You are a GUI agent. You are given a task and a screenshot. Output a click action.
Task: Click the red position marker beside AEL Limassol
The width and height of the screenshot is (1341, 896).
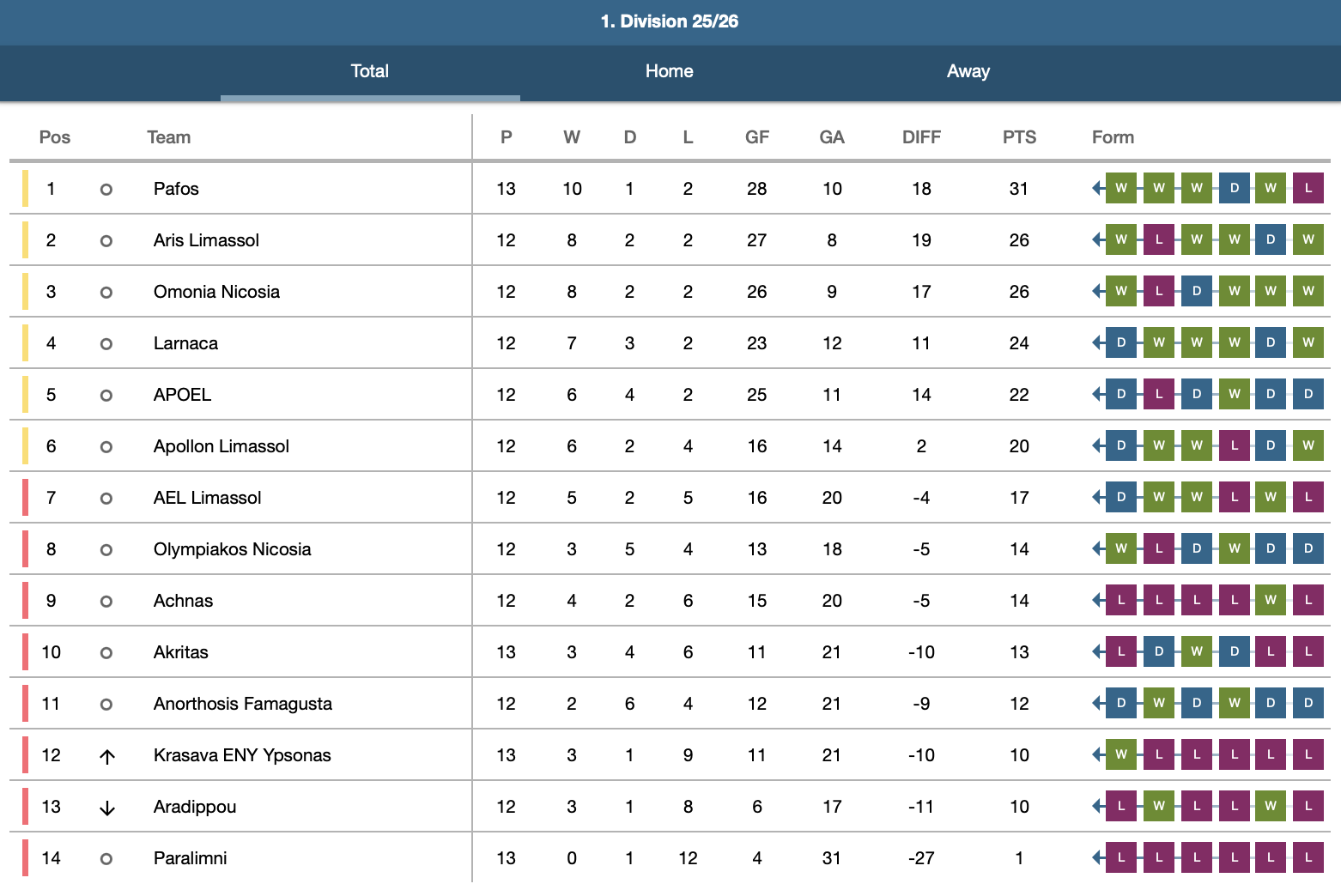click(25, 498)
